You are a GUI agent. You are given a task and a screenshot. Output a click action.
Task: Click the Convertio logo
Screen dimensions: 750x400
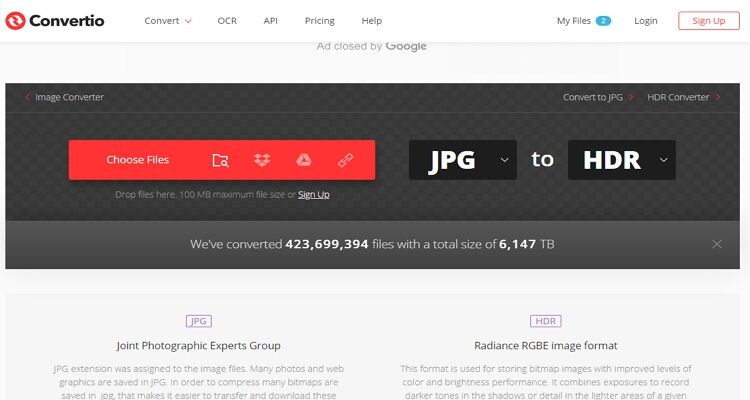[55, 21]
